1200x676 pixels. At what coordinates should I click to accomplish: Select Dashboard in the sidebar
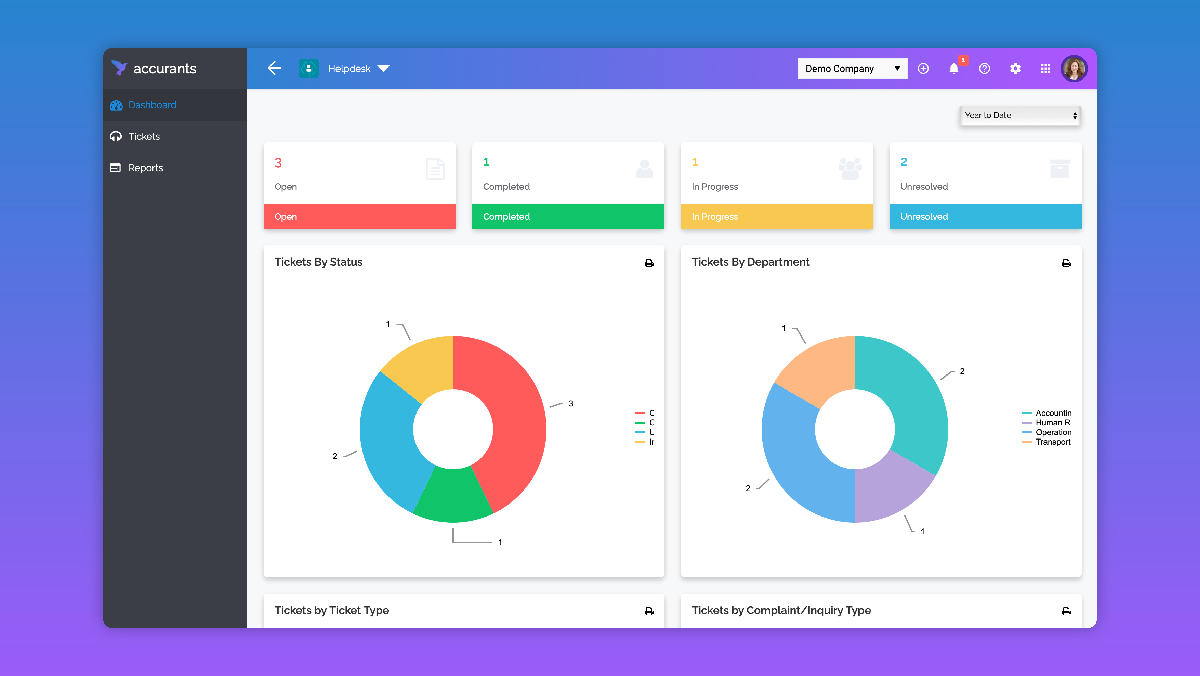[175, 105]
